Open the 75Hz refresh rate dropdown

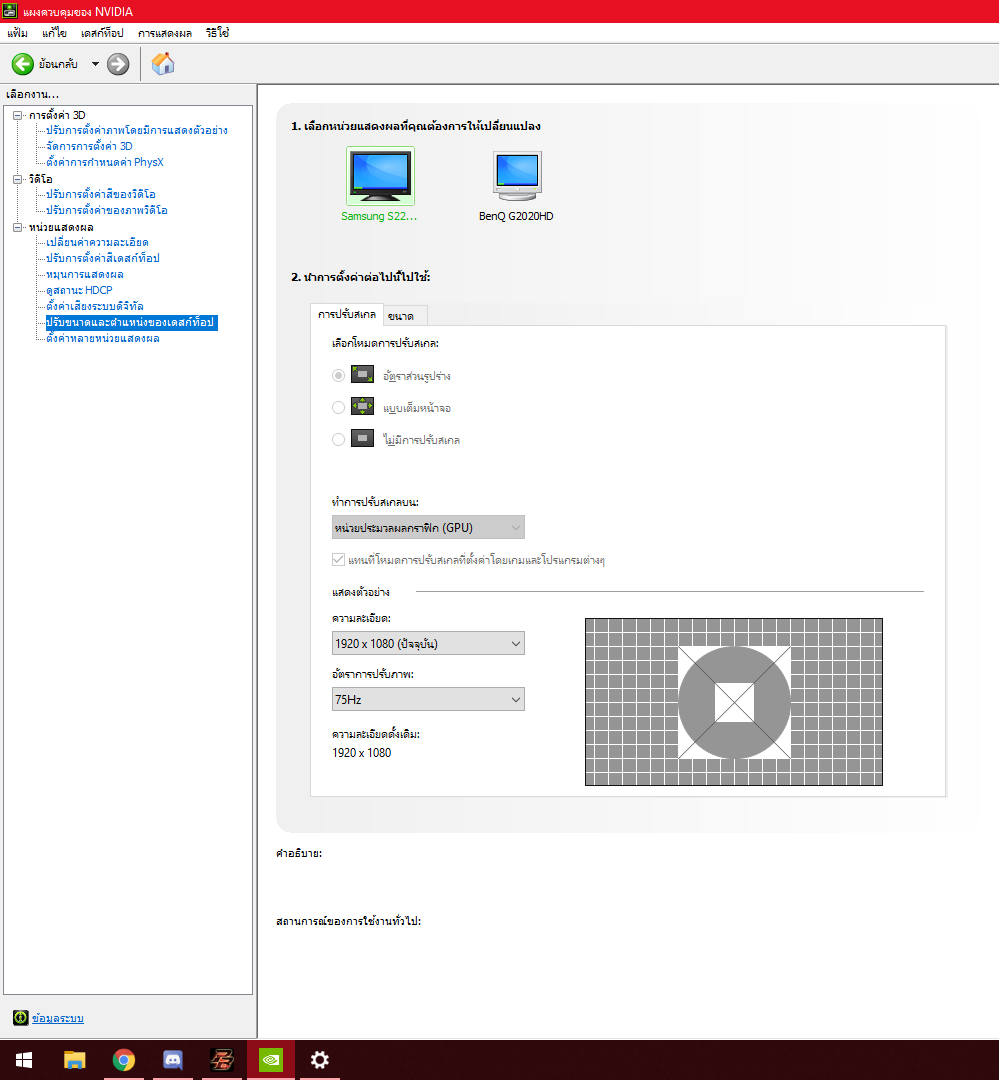pyautogui.click(x=428, y=699)
